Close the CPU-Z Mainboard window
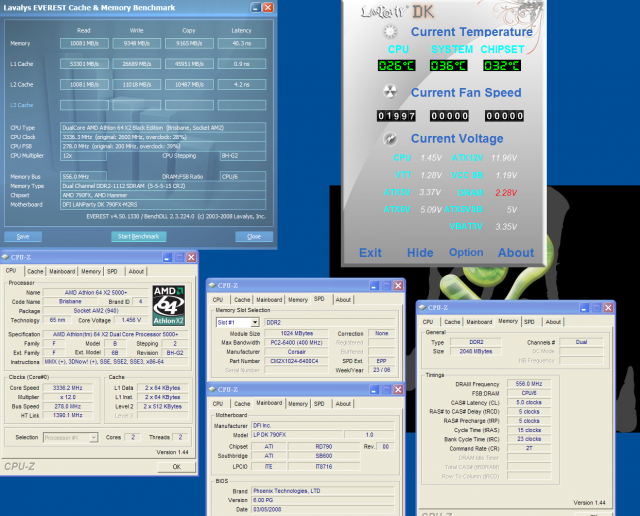Screen dimensions: 640x516 [398, 389]
